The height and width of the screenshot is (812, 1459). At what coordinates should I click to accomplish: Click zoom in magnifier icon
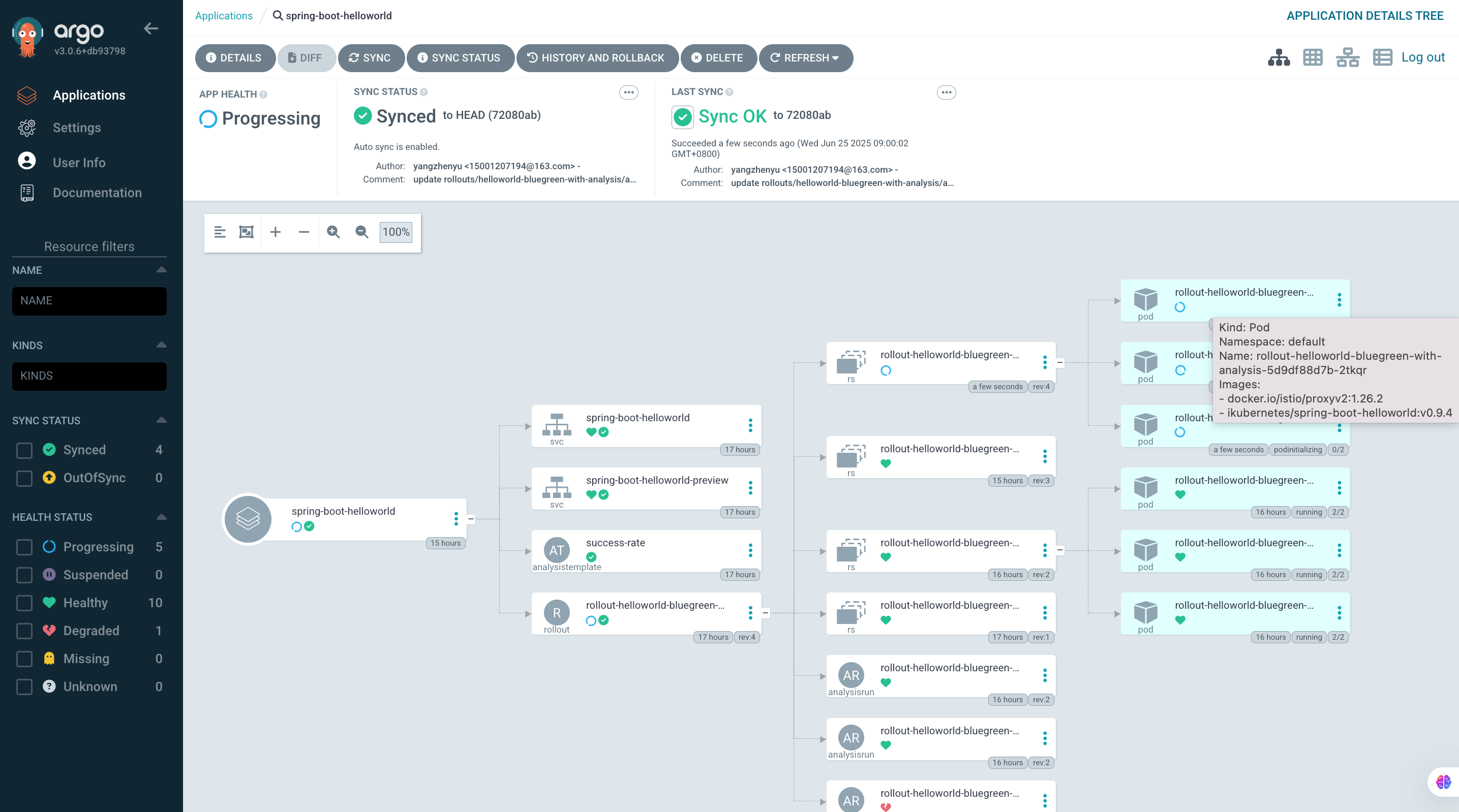333,232
